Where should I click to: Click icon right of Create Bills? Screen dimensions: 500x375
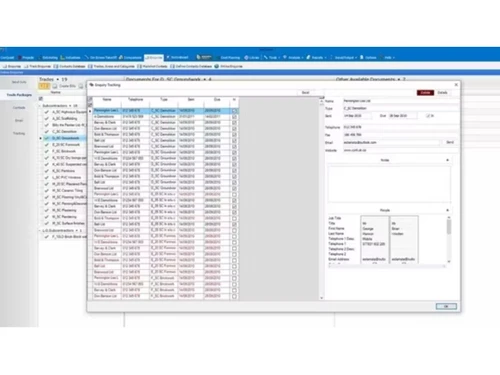(x=80, y=86)
